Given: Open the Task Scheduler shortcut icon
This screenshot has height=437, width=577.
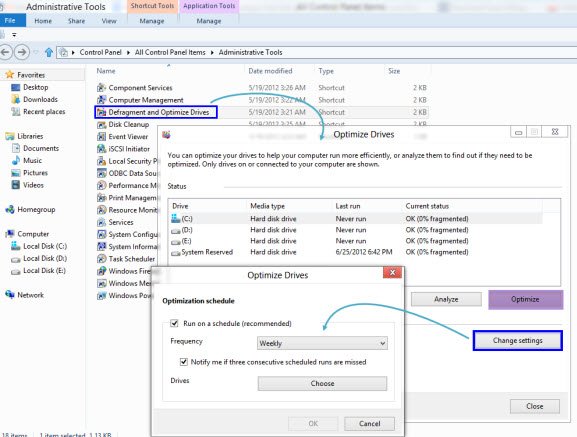Looking at the screenshot, I should click(102, 259).
